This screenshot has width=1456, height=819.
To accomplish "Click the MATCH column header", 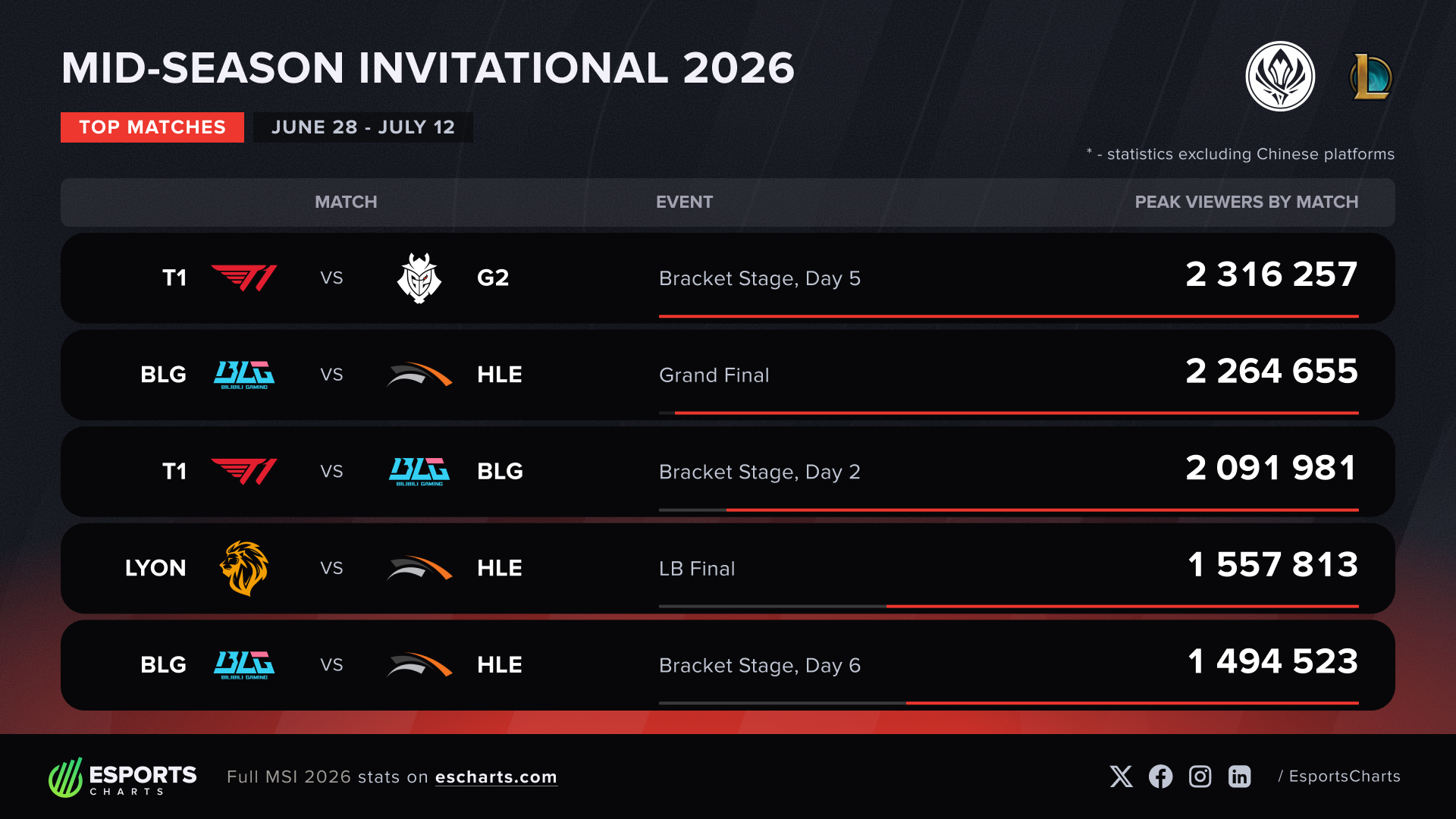I will (x=346, y=202).
